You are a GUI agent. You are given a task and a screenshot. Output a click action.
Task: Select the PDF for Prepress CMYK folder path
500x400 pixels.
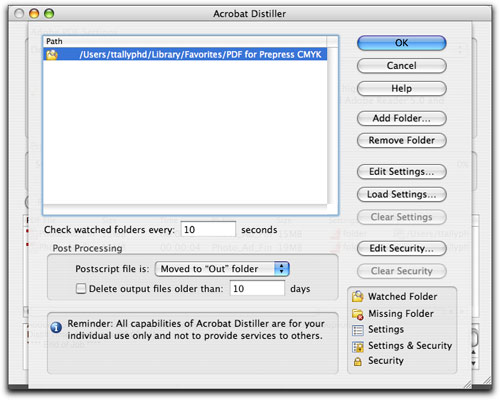pyautogui.click(x=185, y=54)
